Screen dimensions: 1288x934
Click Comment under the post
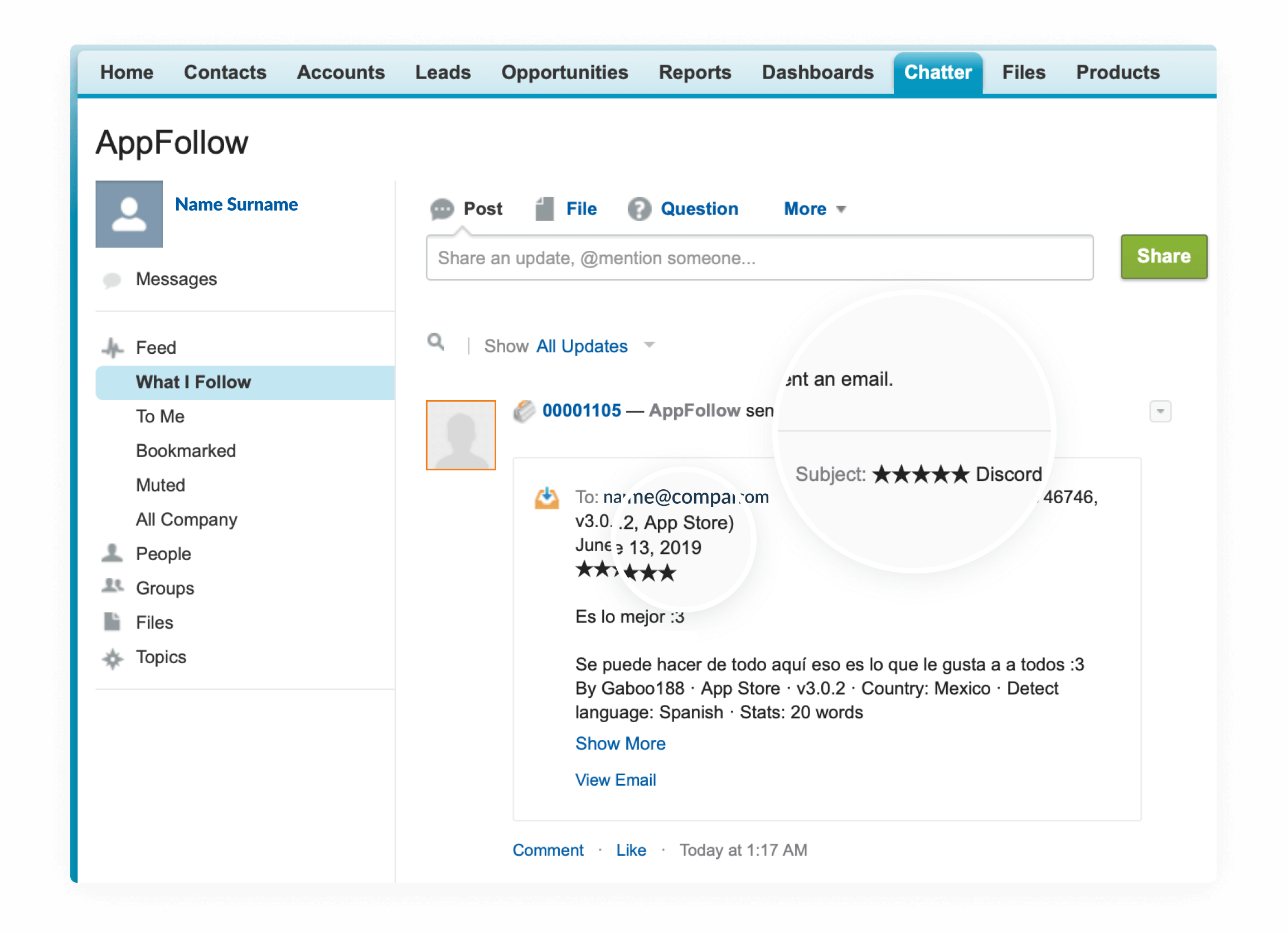(x=548, y=850)
